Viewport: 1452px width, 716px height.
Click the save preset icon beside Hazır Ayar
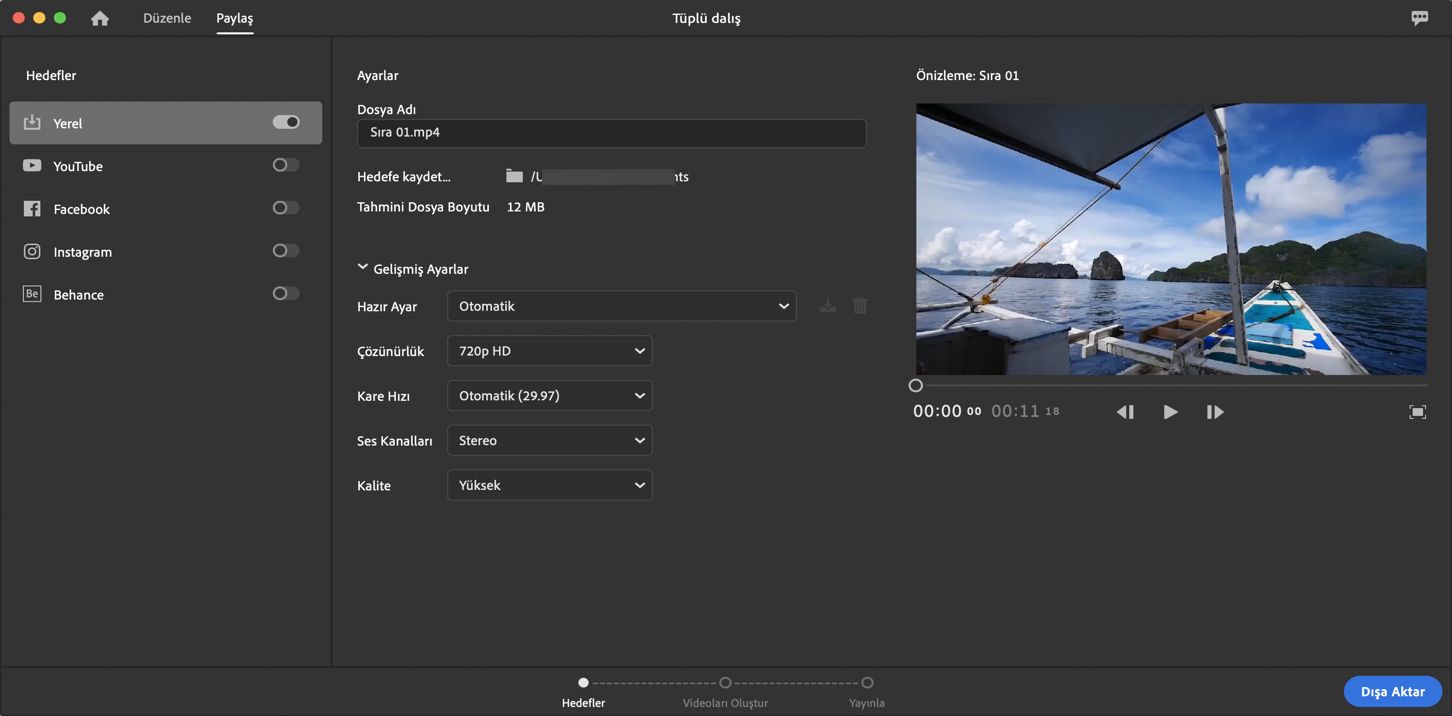(x=827, y=306)
